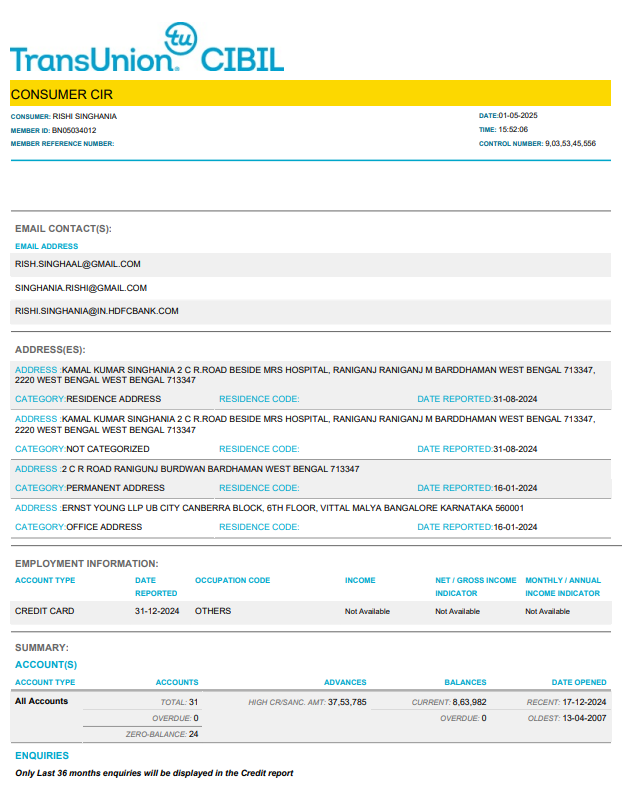The image size is (622, 793).
Task: Select email RISH.SINGHAAL@GMAIL.COM
Action: 78,264
